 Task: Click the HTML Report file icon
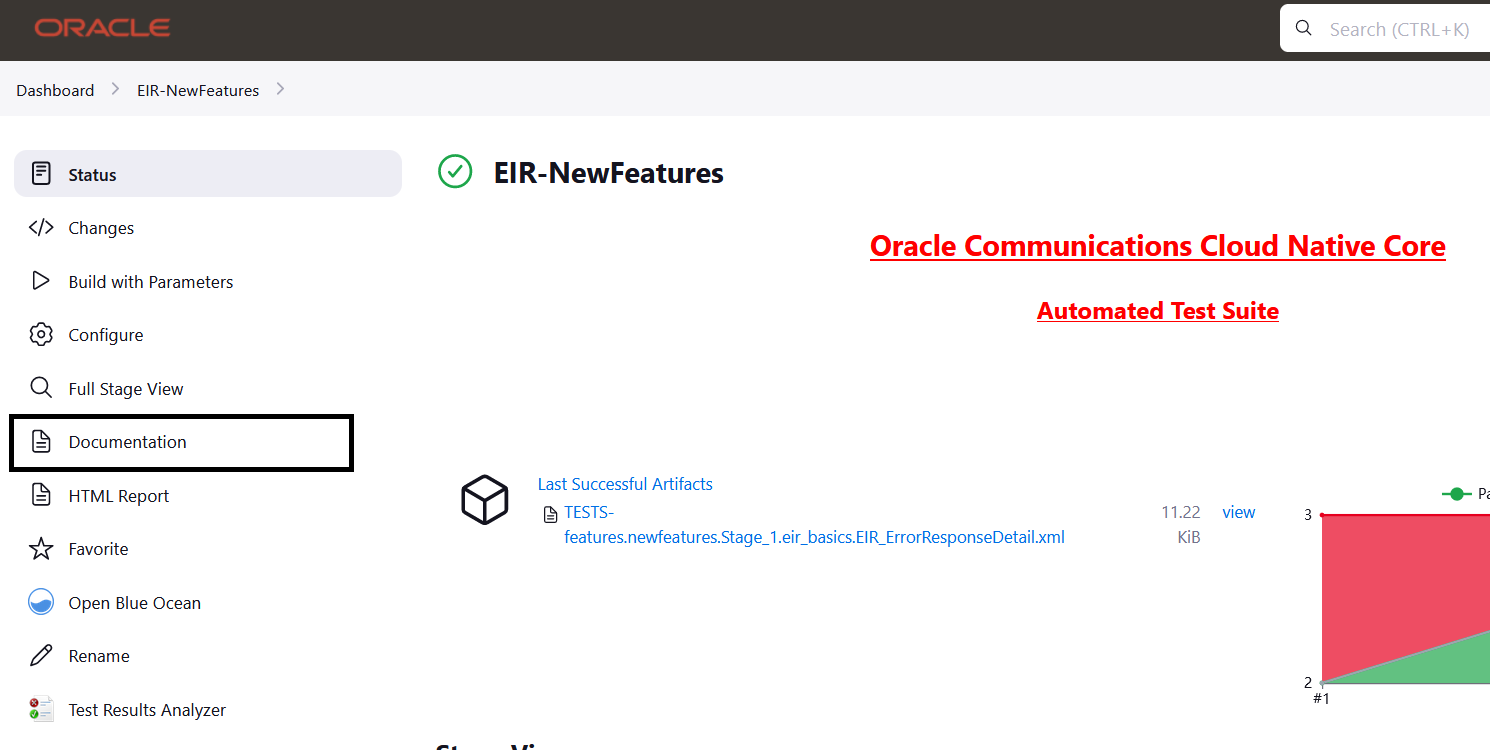[x=41, y=495]
